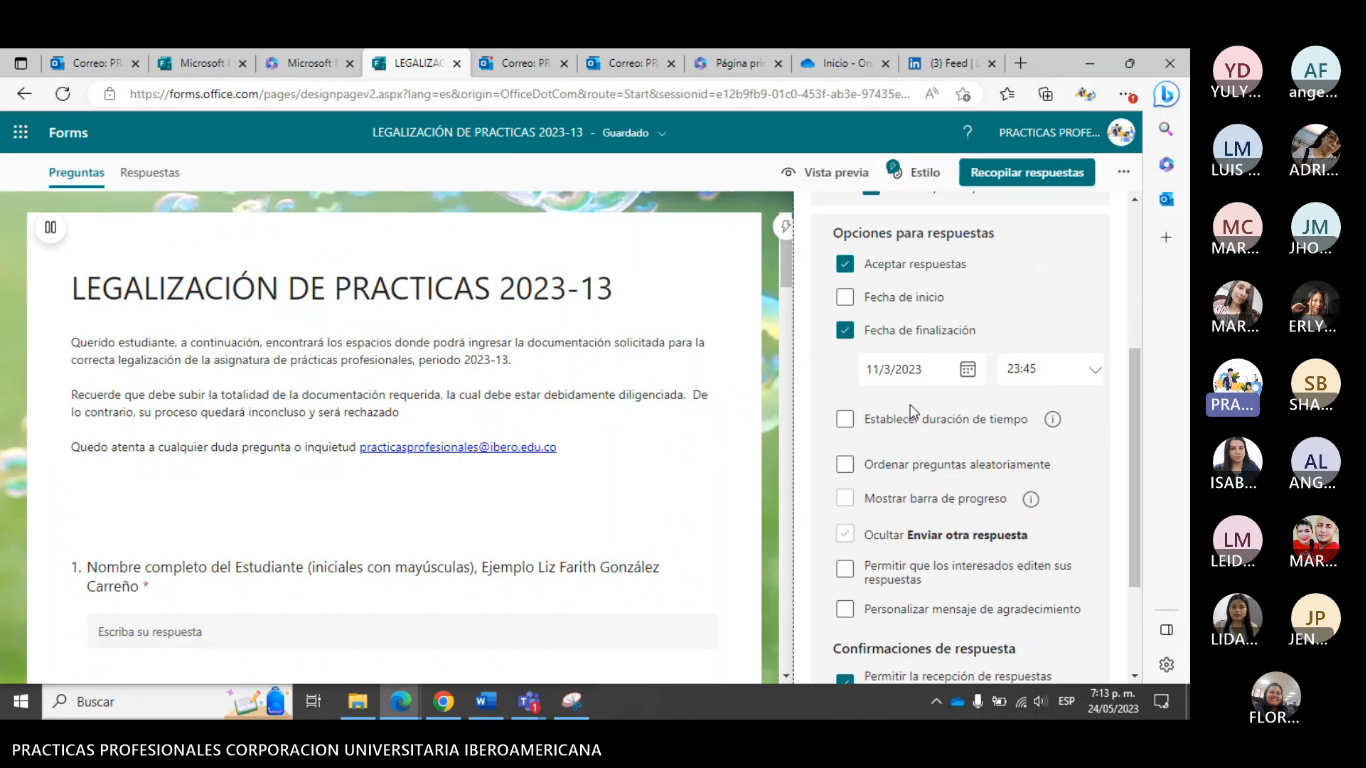Uncheck Fecha de finalización checkbox

[x=845, y=330]
